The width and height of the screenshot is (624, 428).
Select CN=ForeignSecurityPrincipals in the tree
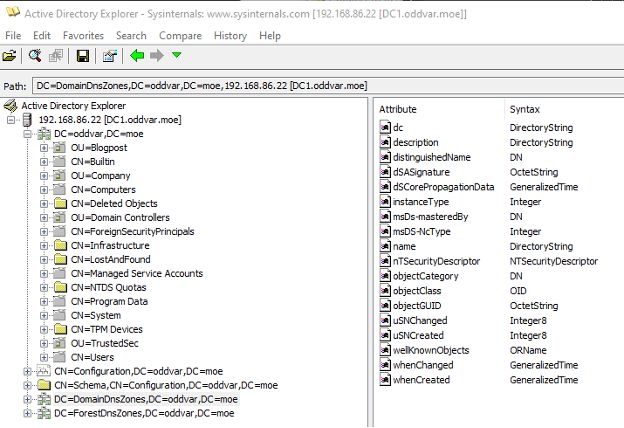(133, 231)
